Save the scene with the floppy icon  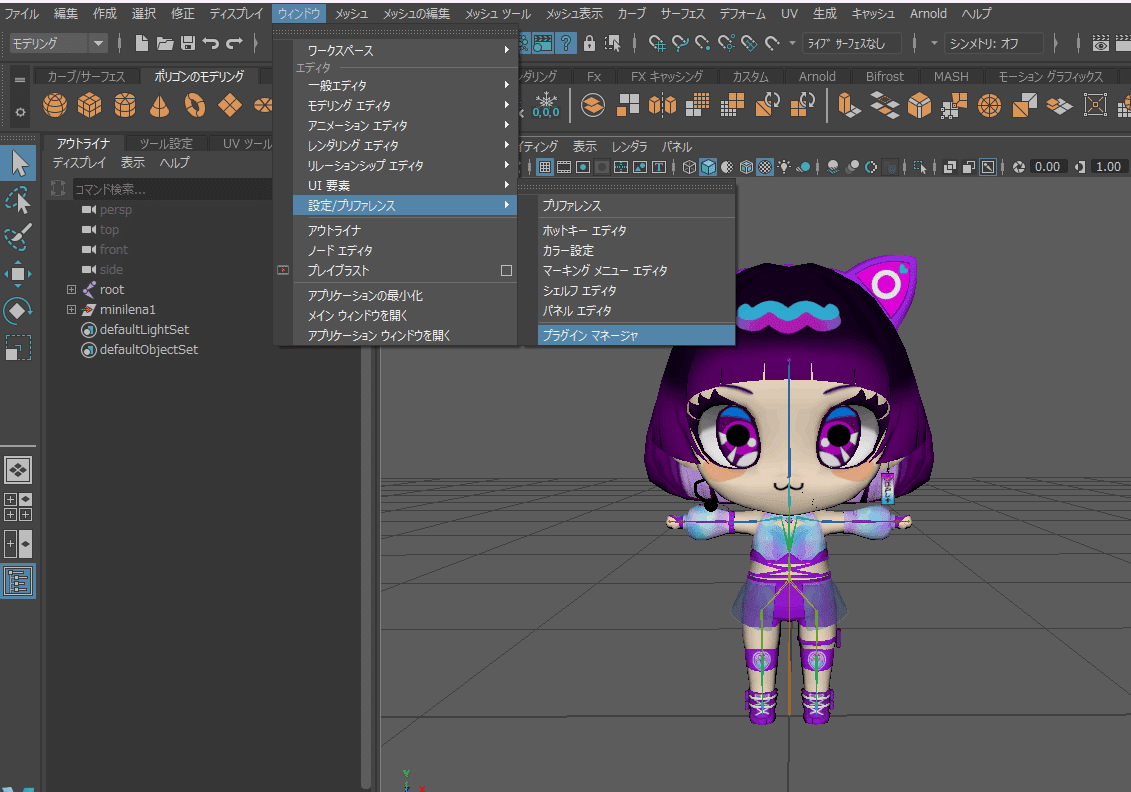(x=188, y=43)
